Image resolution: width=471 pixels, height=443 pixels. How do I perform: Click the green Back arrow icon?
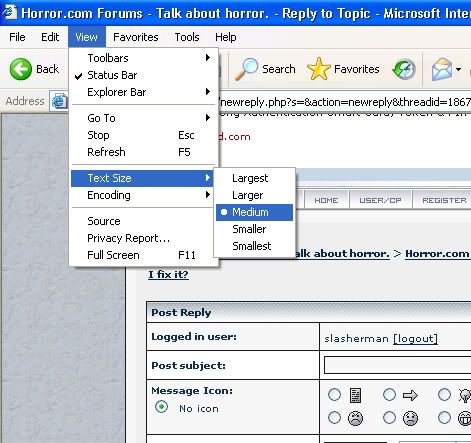21,69
